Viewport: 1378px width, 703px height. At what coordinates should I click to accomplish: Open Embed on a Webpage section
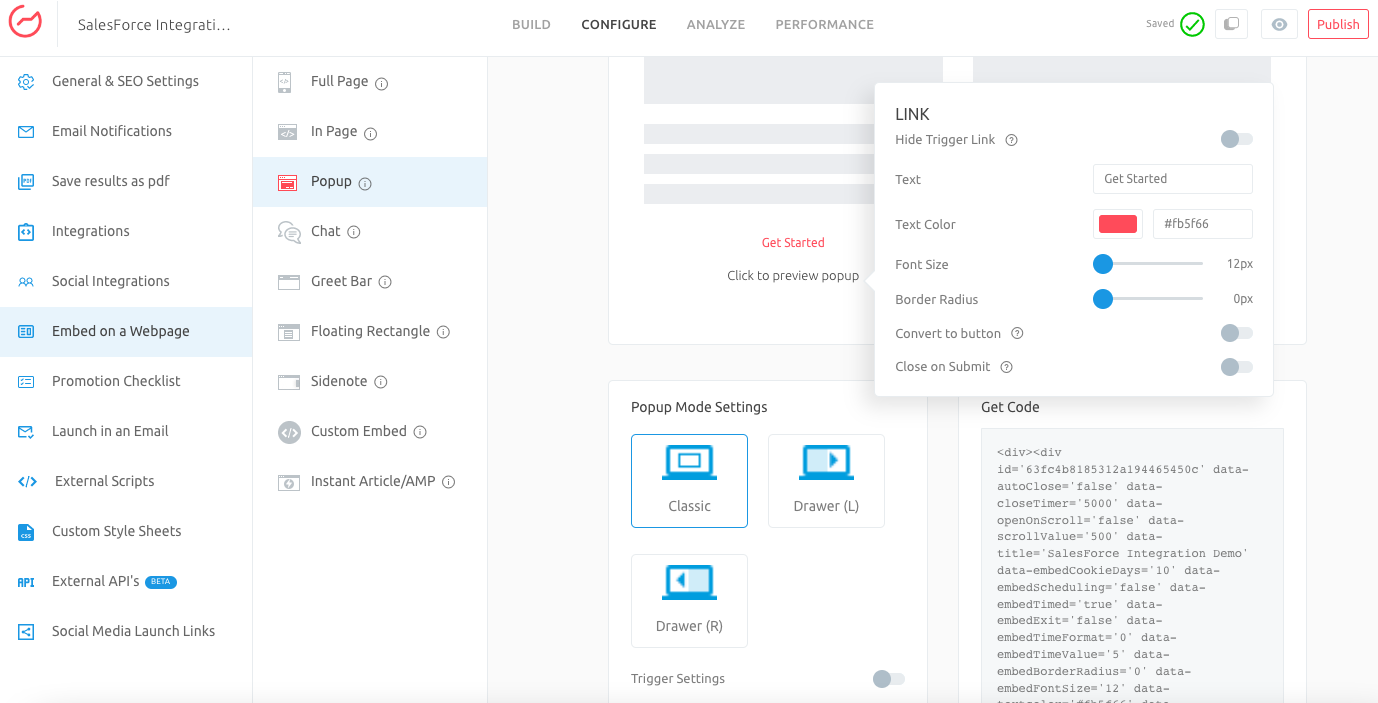pos(126,332)
